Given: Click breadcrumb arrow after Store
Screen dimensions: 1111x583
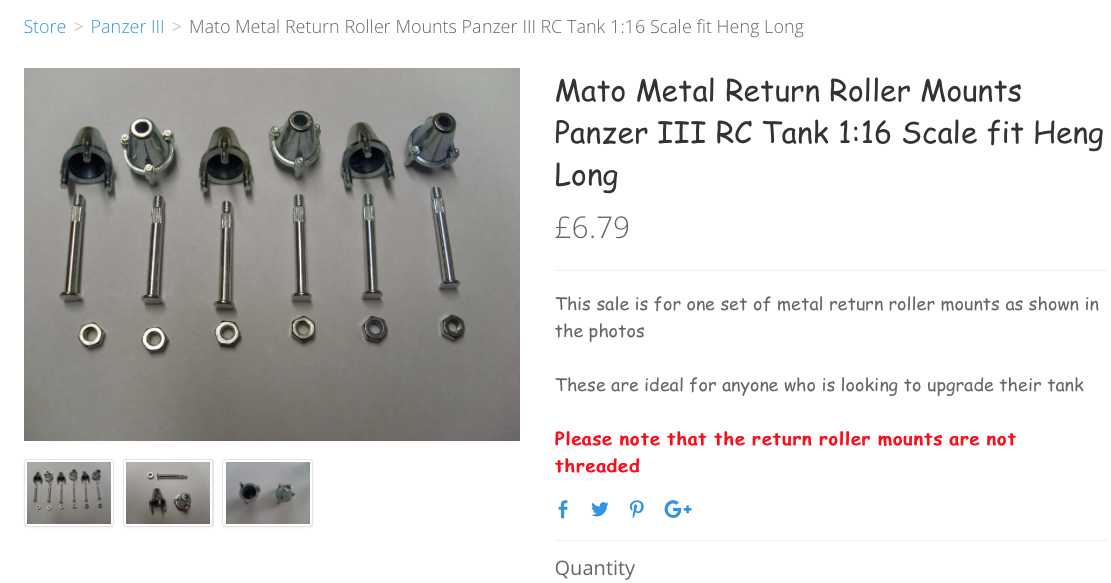Looking at the screenshot, I should (78, 27).
